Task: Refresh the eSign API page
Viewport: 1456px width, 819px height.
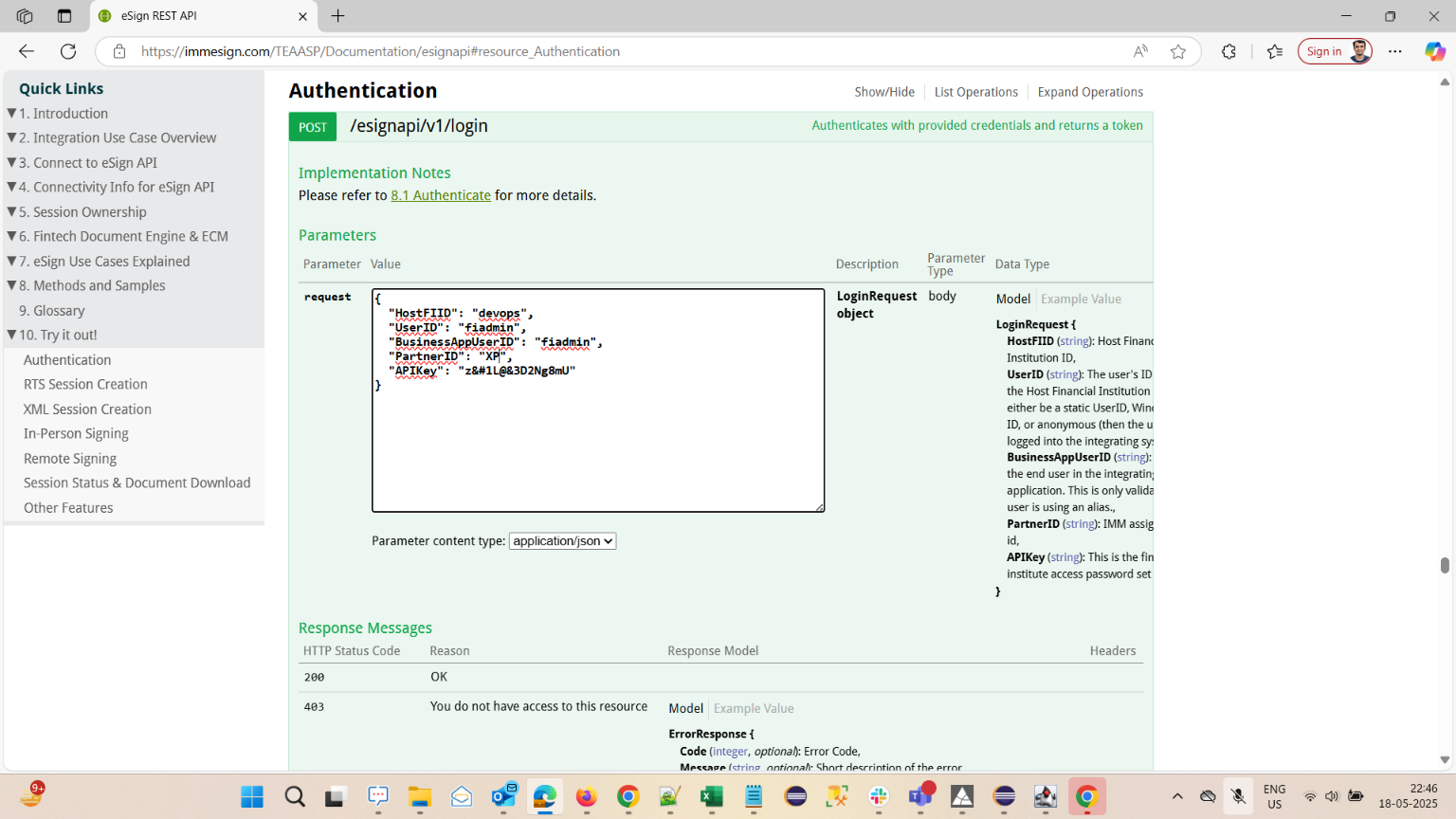Action: (x=68, y=51)
